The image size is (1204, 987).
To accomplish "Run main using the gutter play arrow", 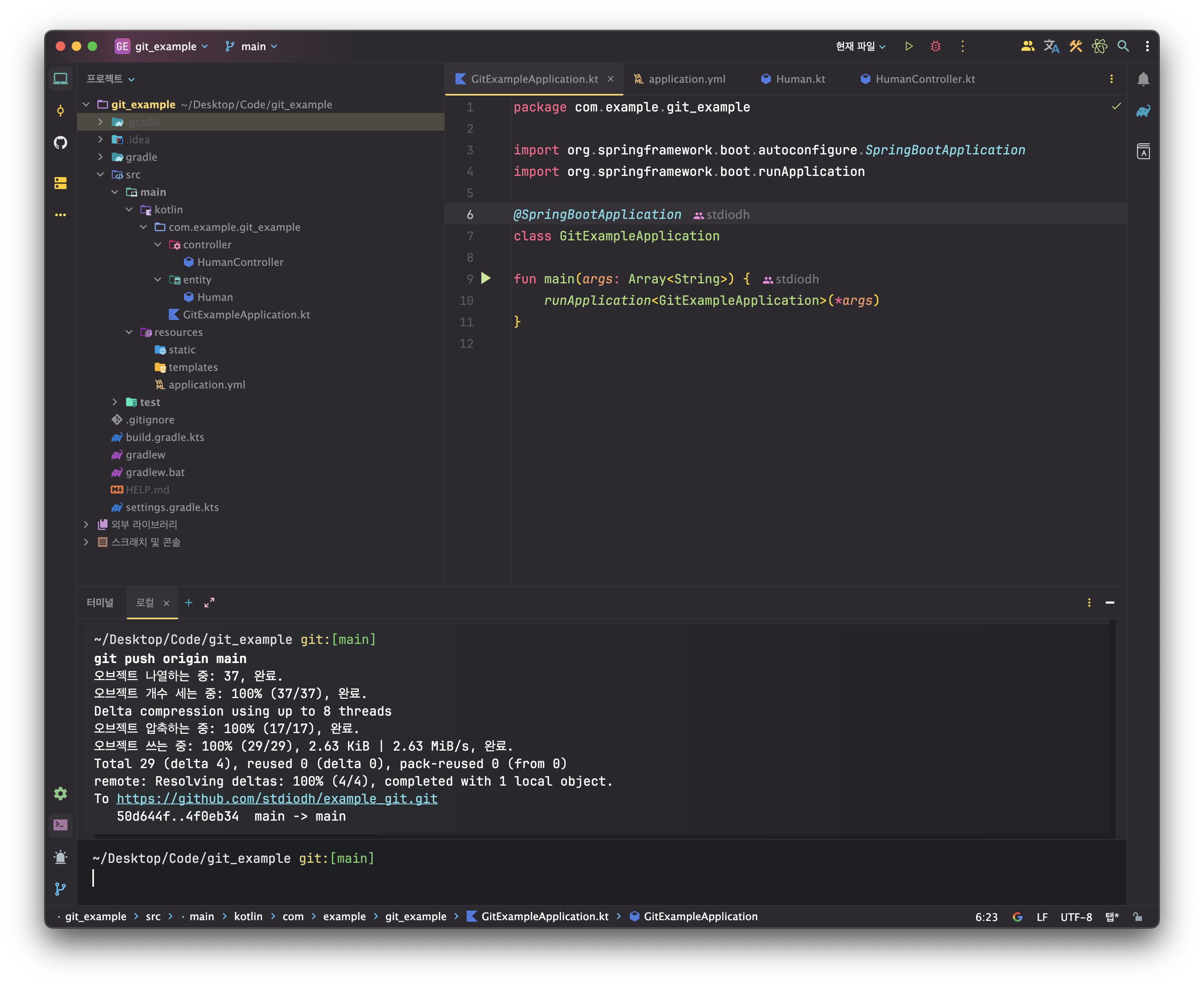I will [486, 279].
